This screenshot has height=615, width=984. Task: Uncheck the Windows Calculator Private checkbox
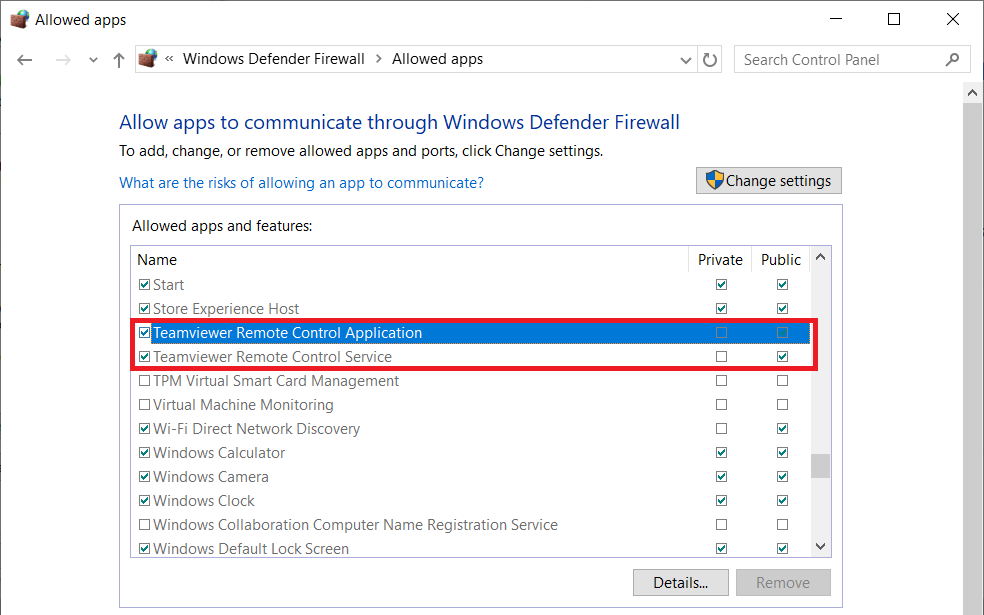coord(721,452)
